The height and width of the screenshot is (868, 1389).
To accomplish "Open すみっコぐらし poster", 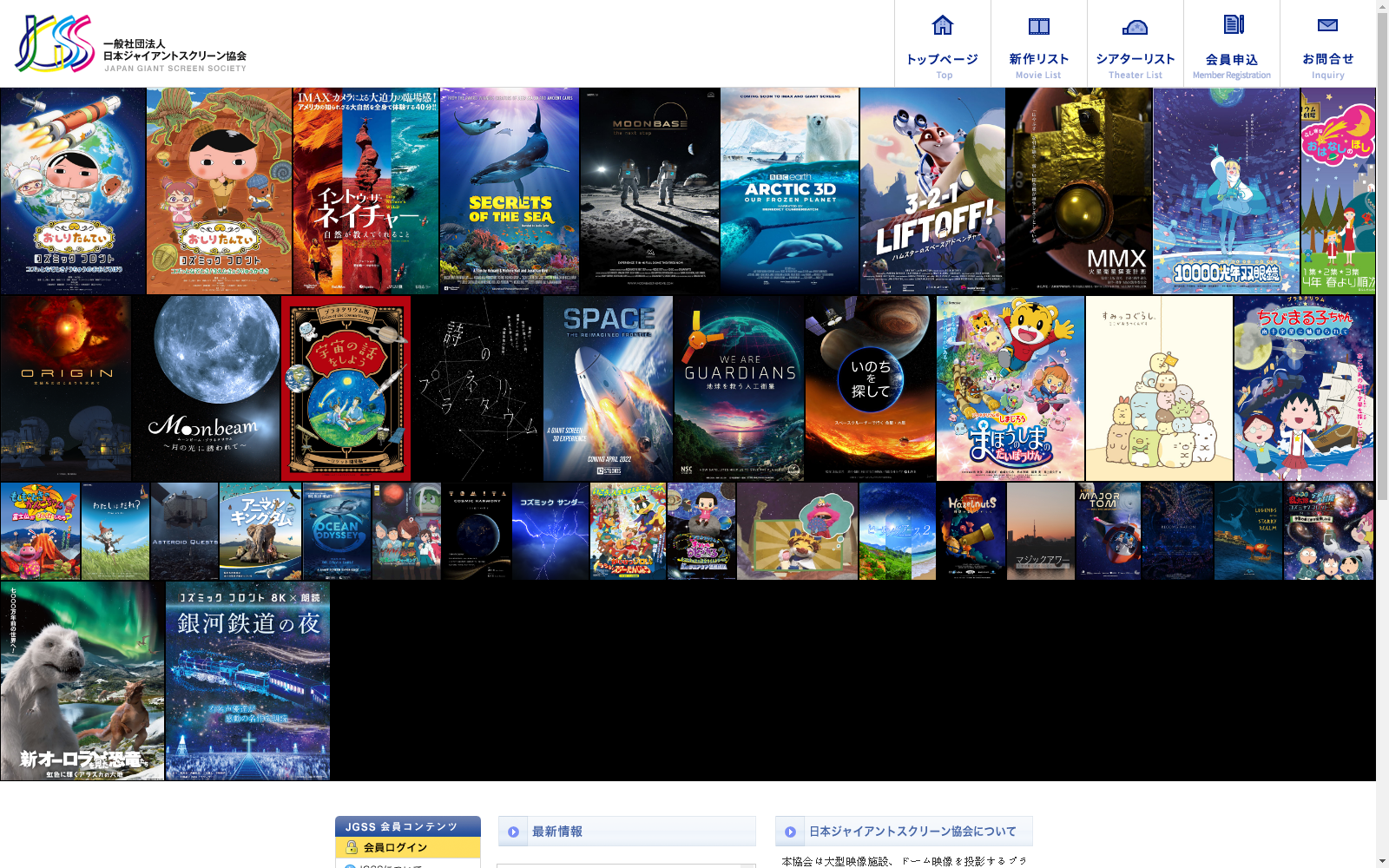I will click(1159, 388).
